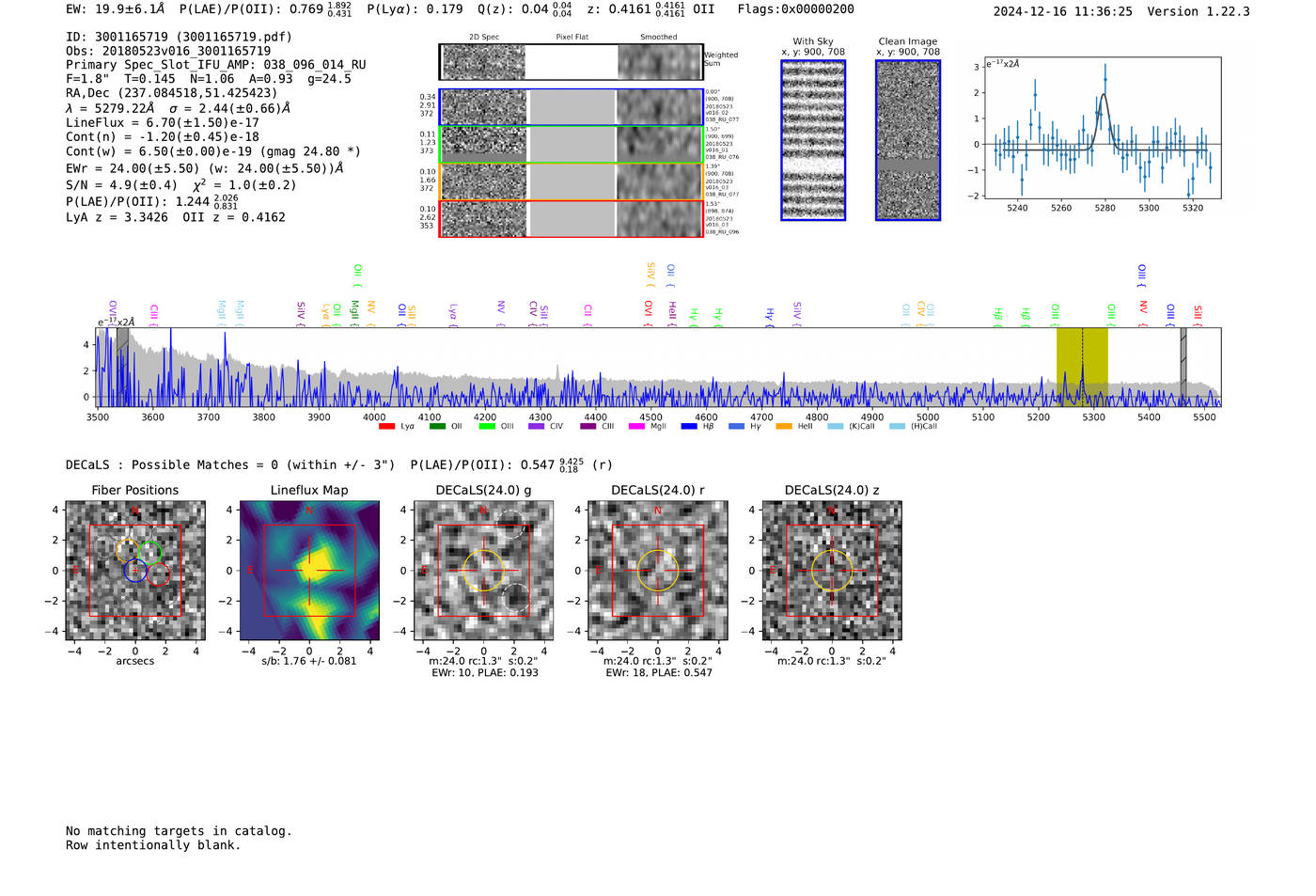Select the blue-bordered 2D spectrum row

(x=572, y=107)
